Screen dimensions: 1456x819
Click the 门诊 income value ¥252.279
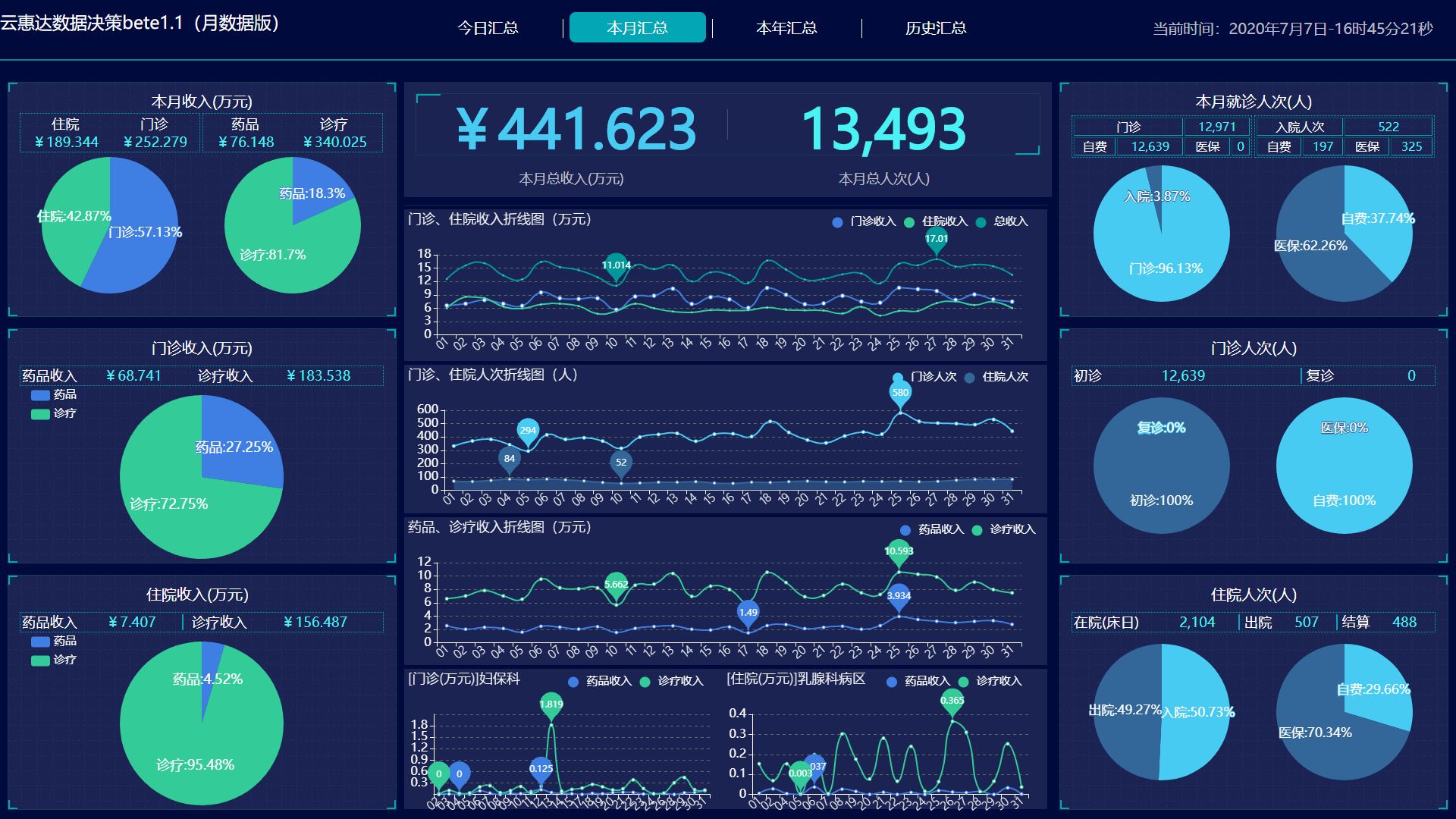click(155, 143)
